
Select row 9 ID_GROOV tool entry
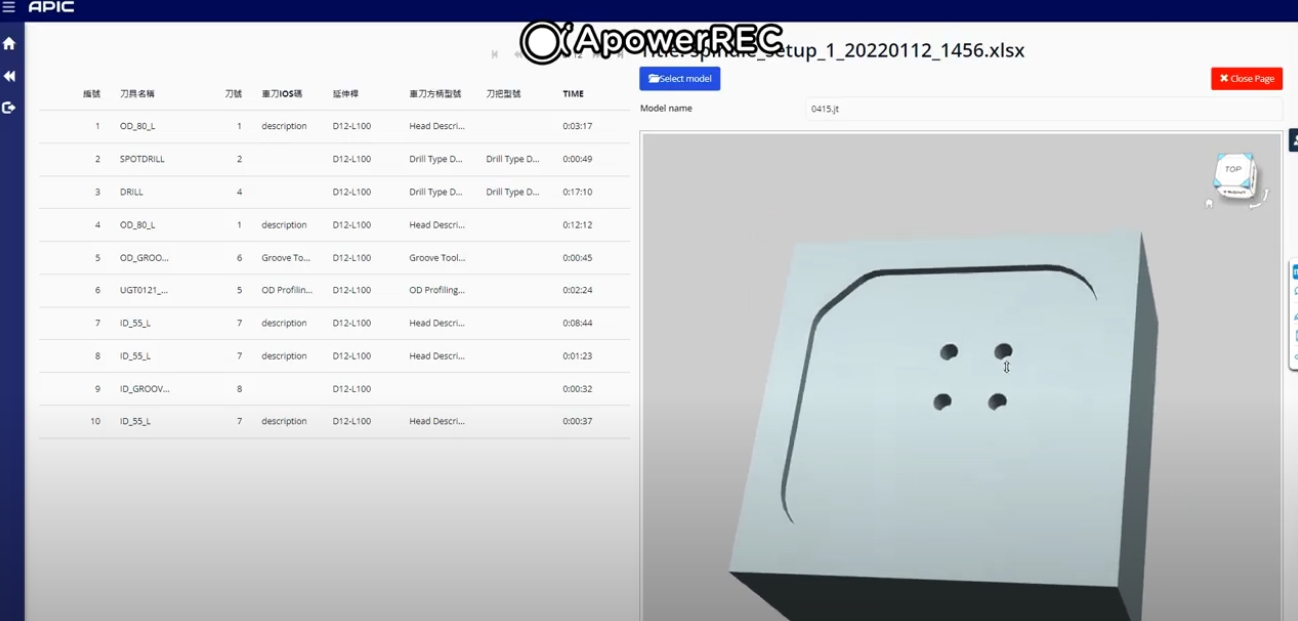tap(144, 389)
